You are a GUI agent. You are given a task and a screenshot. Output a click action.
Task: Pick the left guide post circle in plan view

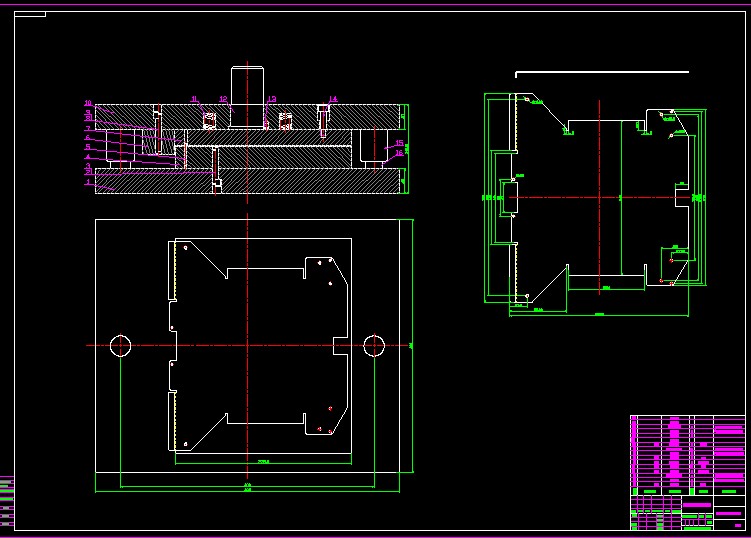point(120,345)
